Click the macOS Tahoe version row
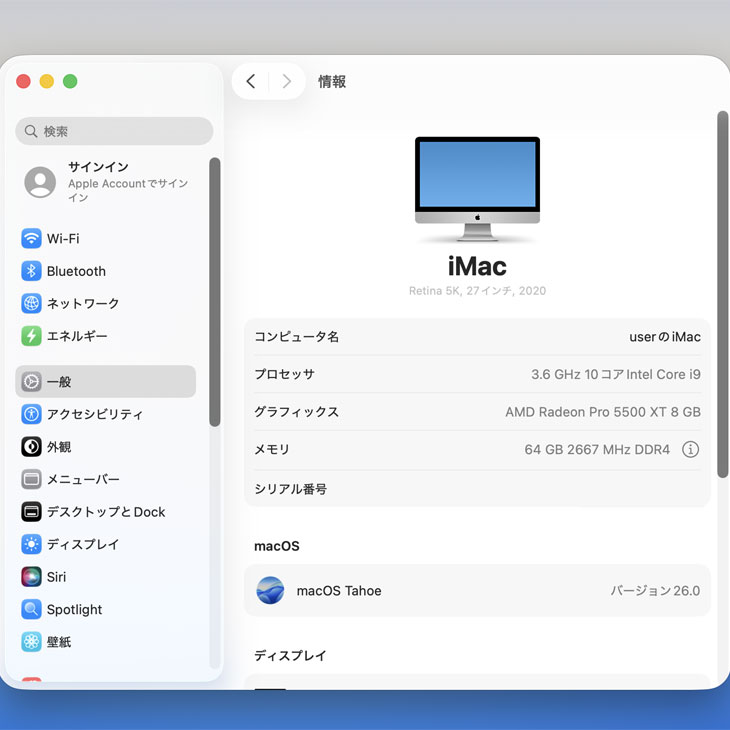730x730 pixels. [477, 591]
